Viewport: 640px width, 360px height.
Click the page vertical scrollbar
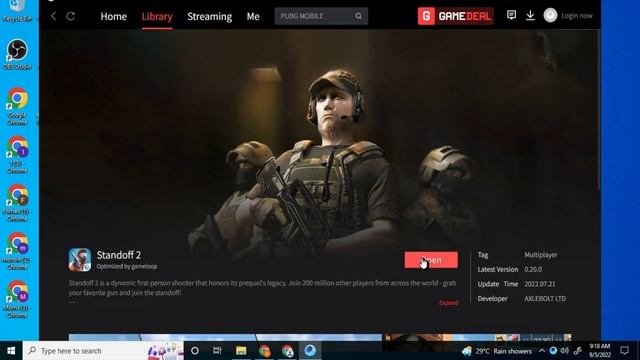(x=598, y=110)
